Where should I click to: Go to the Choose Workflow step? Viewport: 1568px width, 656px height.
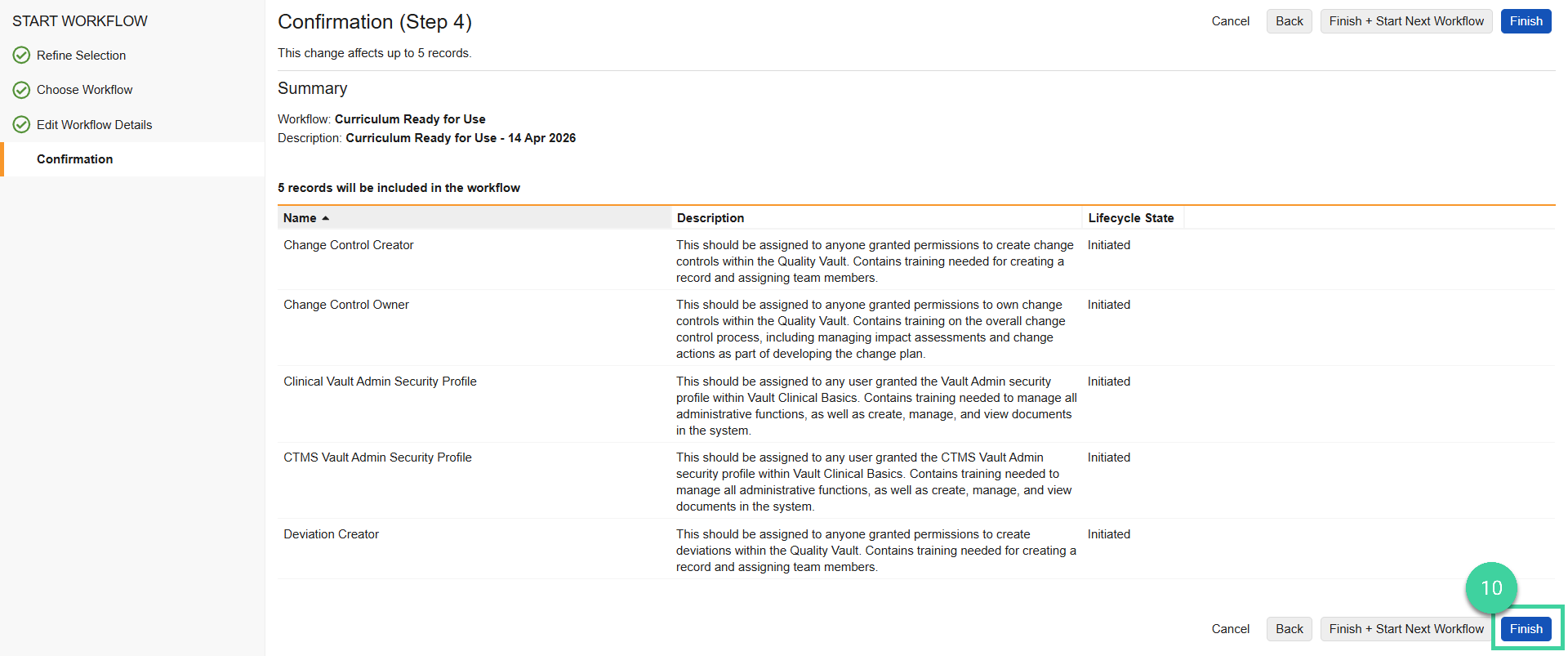(84, 90)
